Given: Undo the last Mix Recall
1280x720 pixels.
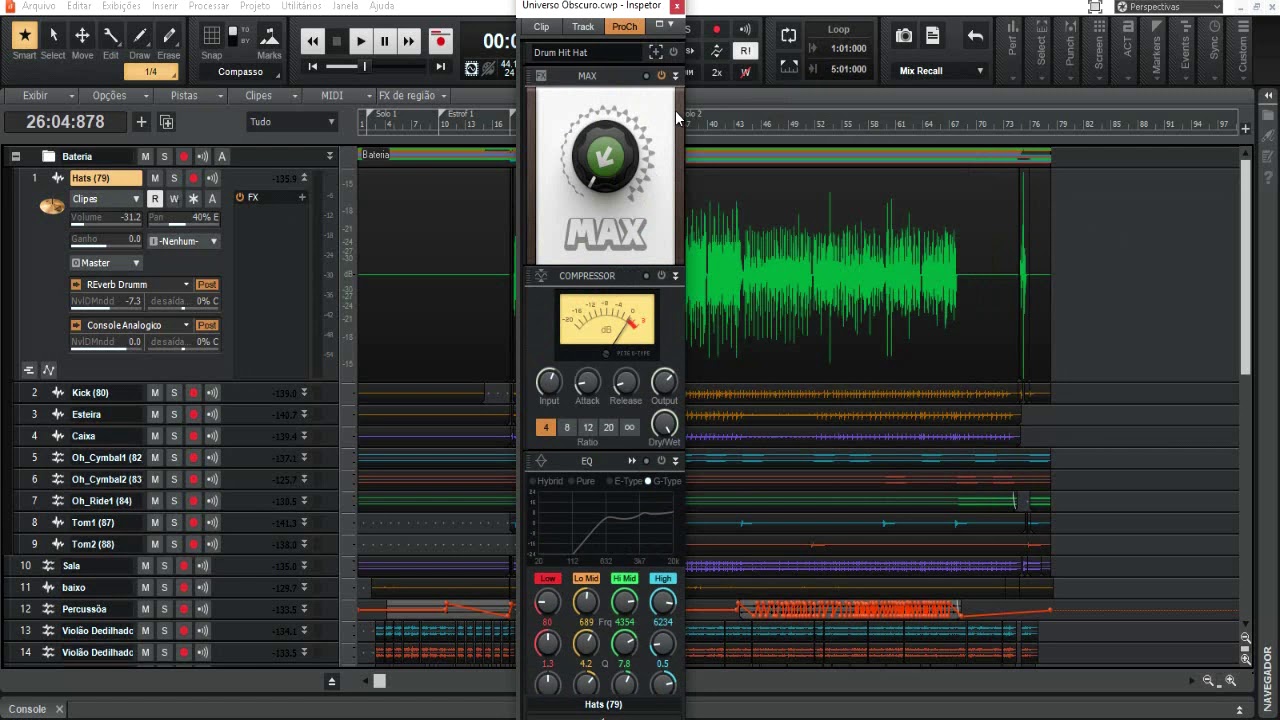Looking at the screenshot, I should coord(975,36).
